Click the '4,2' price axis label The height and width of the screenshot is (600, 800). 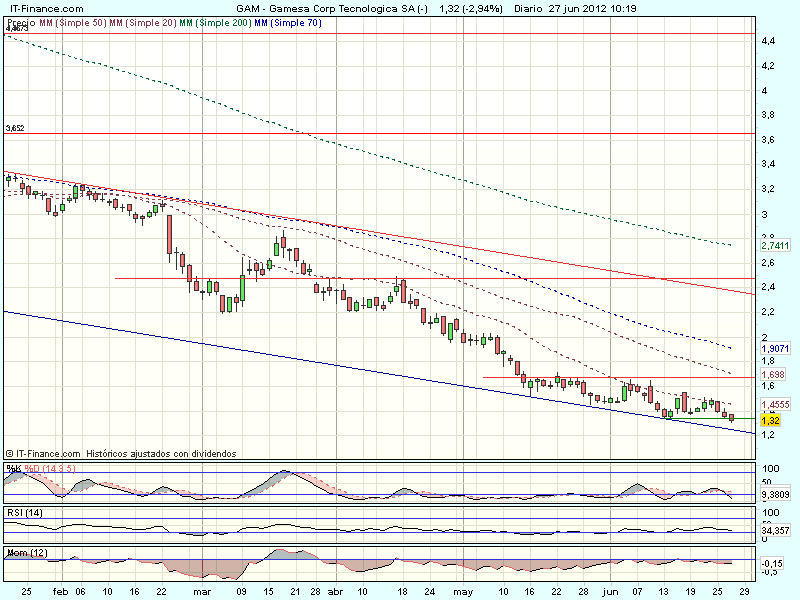coord(768,66)
